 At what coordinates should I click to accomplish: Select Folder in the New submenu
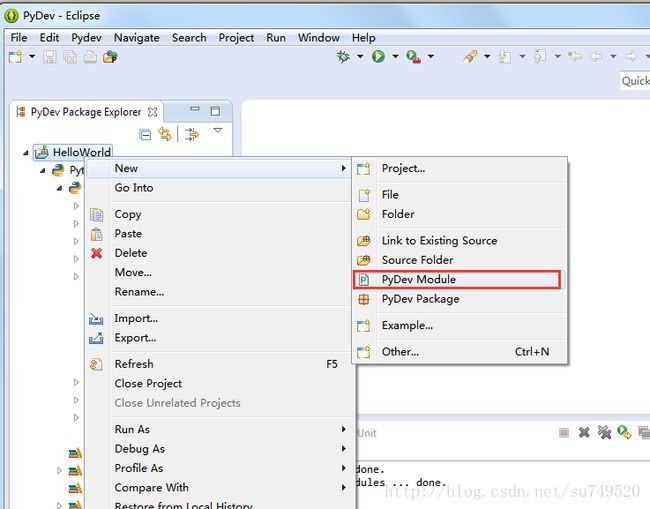[459, 214]
